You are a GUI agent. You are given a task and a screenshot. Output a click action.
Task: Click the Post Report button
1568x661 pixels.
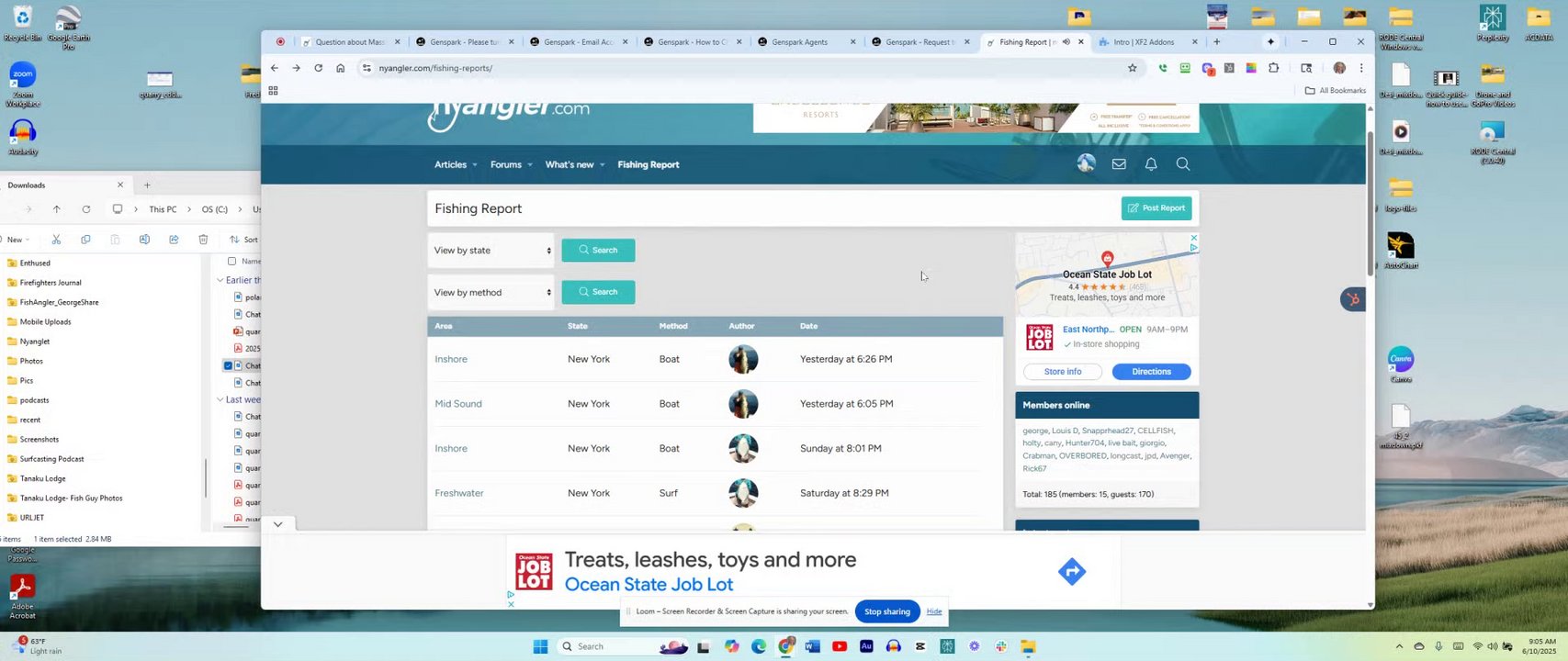[1156, 208]
